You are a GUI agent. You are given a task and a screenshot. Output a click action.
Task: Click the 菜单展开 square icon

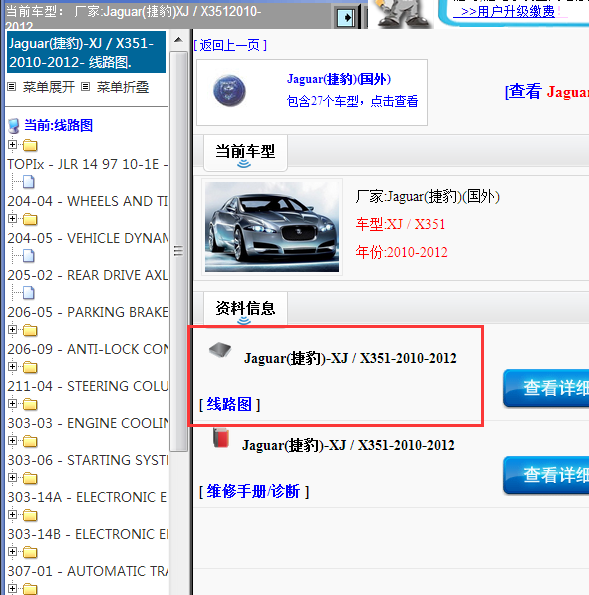(x=12, y=87)
